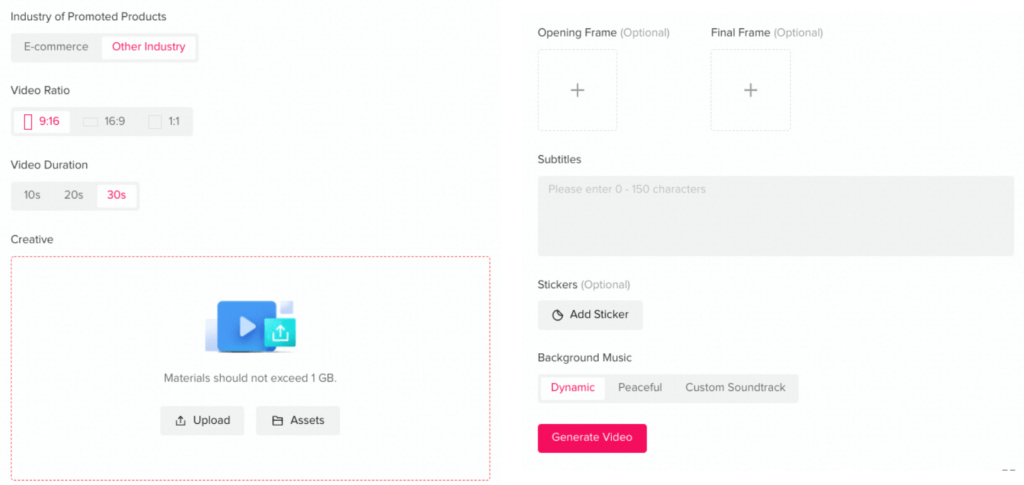Click the plus icon in Final Frame
The height and width of the screenshot is (485, 1024).
click(750, 90)
